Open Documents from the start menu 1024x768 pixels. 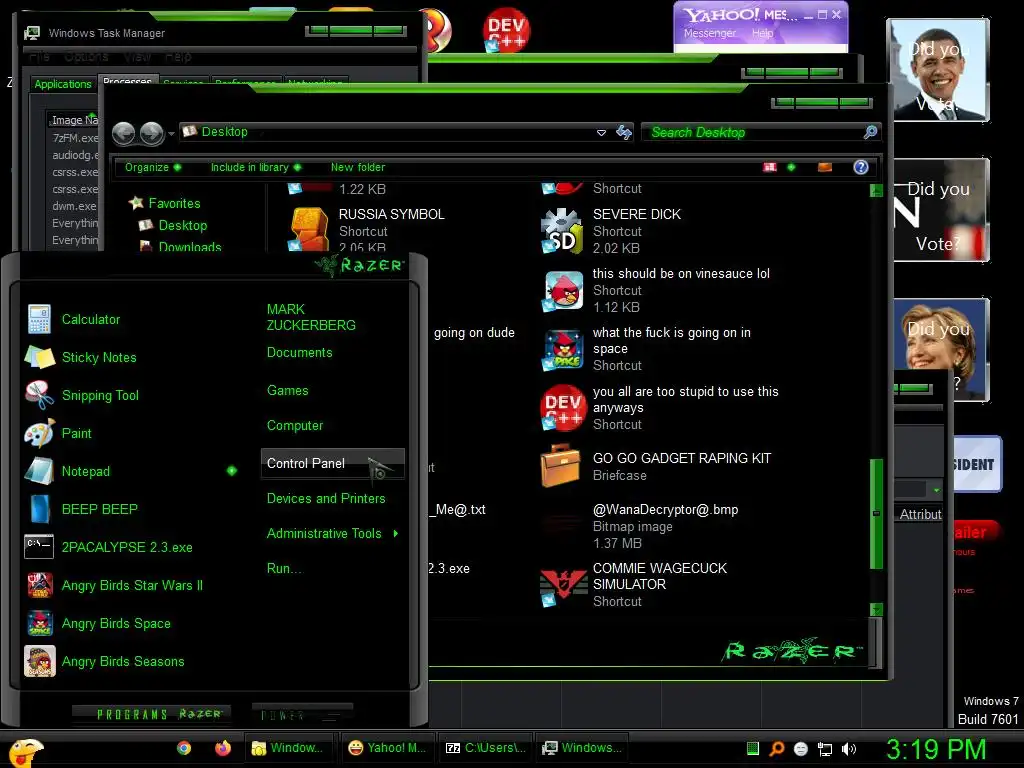299,353
